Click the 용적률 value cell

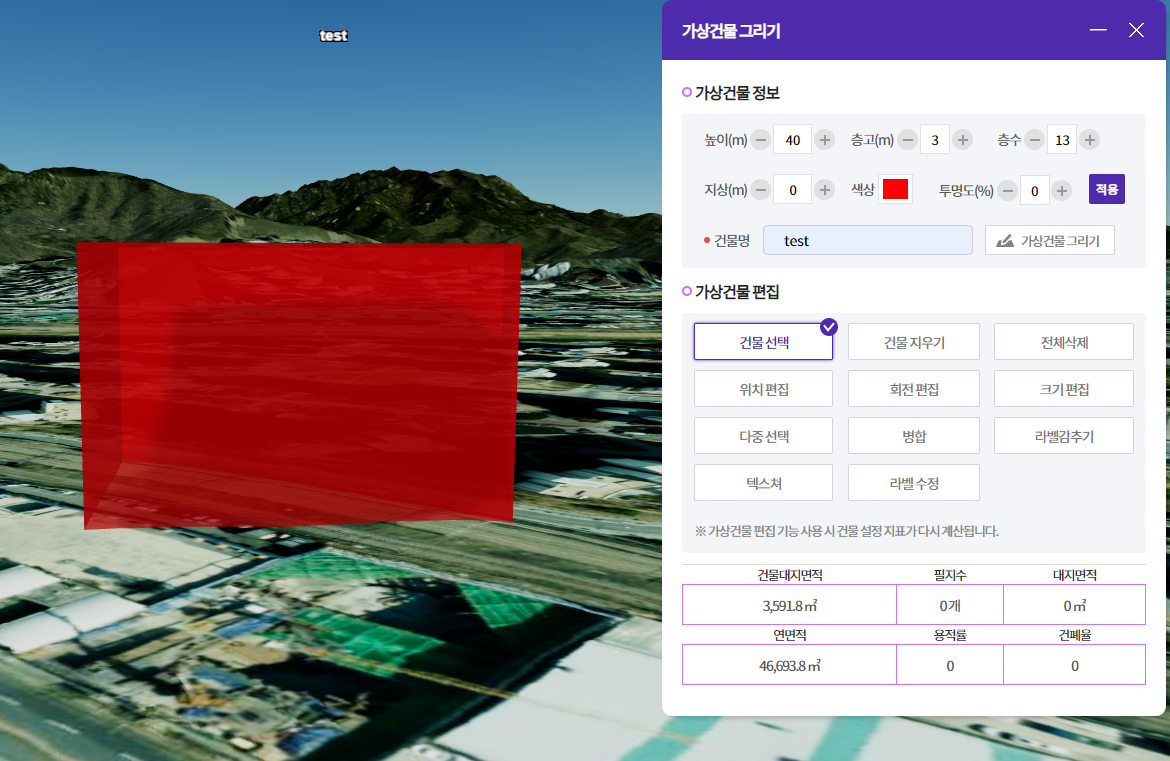(950, 665)
